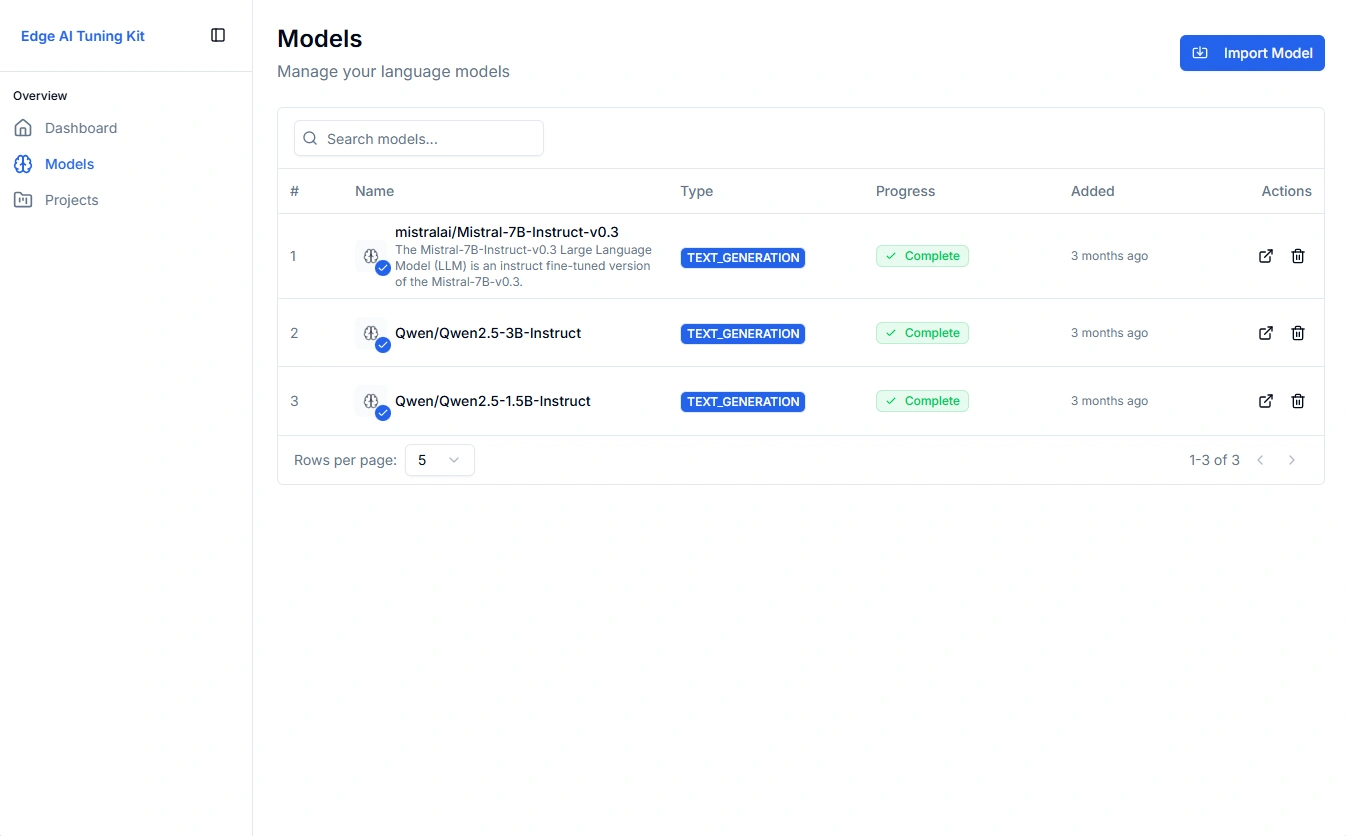
Task: Open the rows per page dropdown
Action: (439, 460)
